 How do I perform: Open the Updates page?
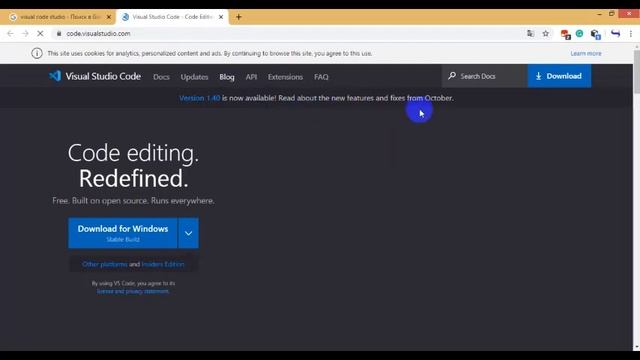[x=194, y=77]
